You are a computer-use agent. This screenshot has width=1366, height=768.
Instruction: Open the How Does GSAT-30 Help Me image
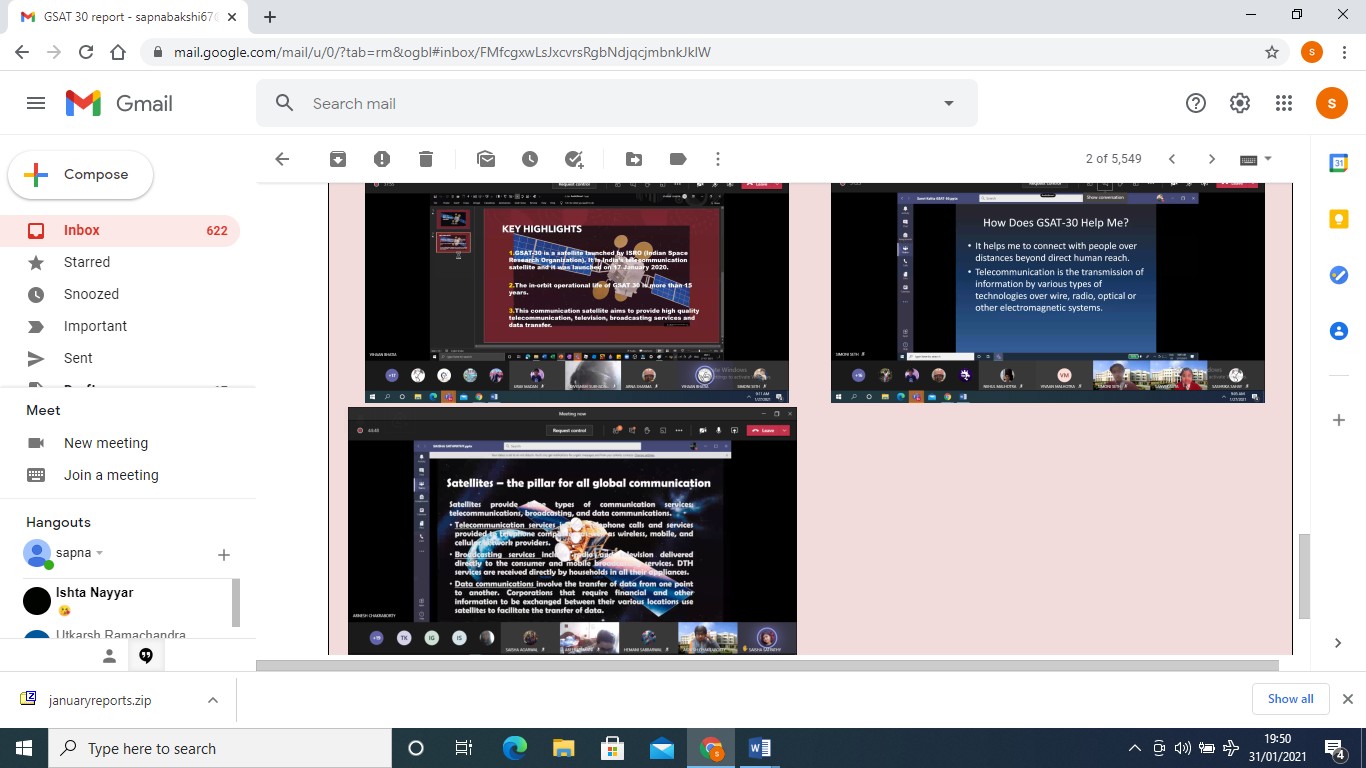point(1048,293)
